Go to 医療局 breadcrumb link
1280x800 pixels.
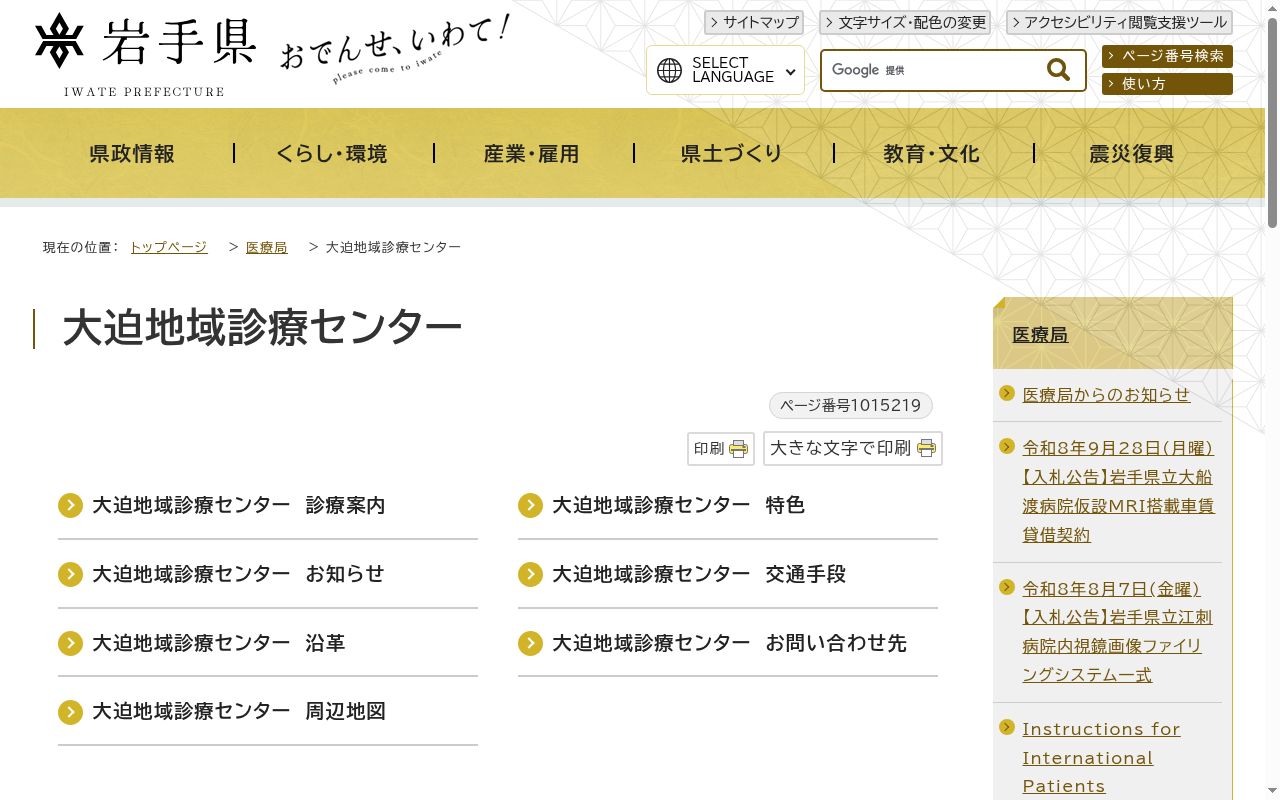pyautogui.click(x=267, y=247)
